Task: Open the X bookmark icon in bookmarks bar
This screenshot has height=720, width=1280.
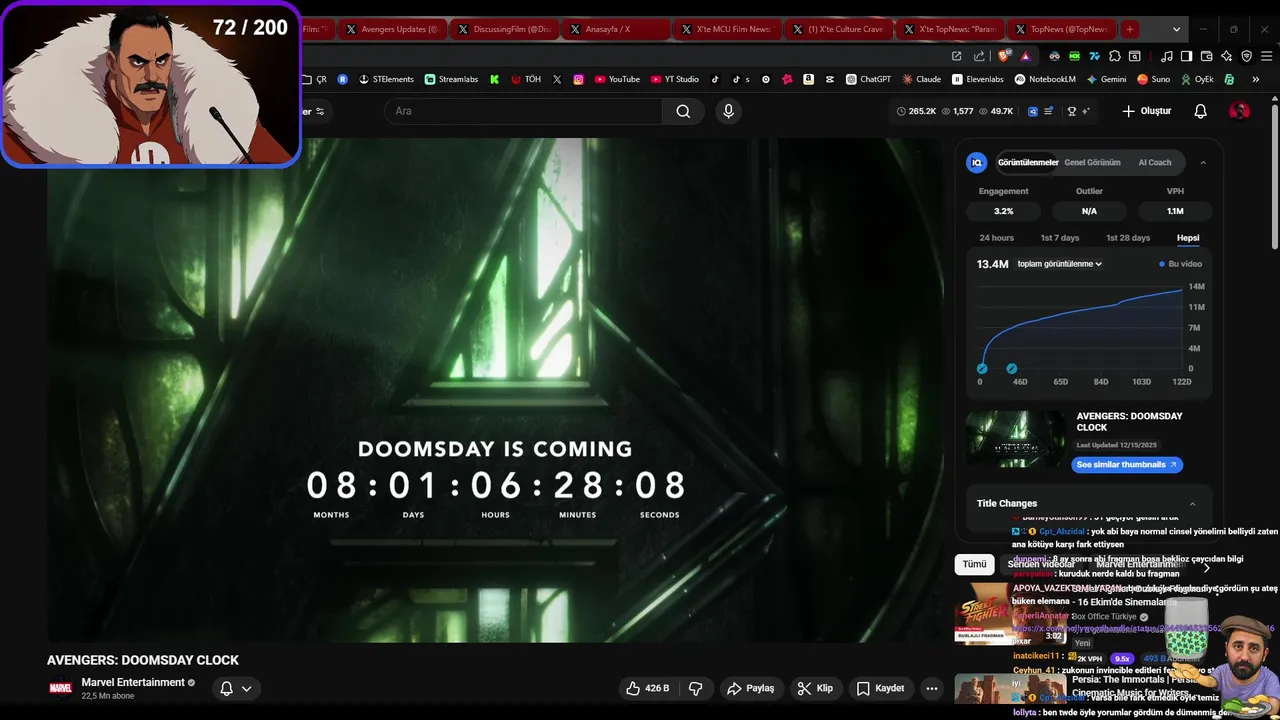Action: point(557,79)
